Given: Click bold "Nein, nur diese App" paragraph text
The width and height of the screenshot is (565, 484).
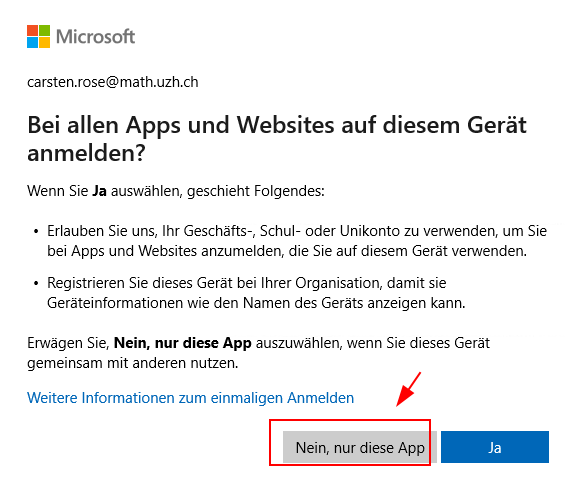Looking at the screenshot, I should pyautogui.click(x=183, y=343).
